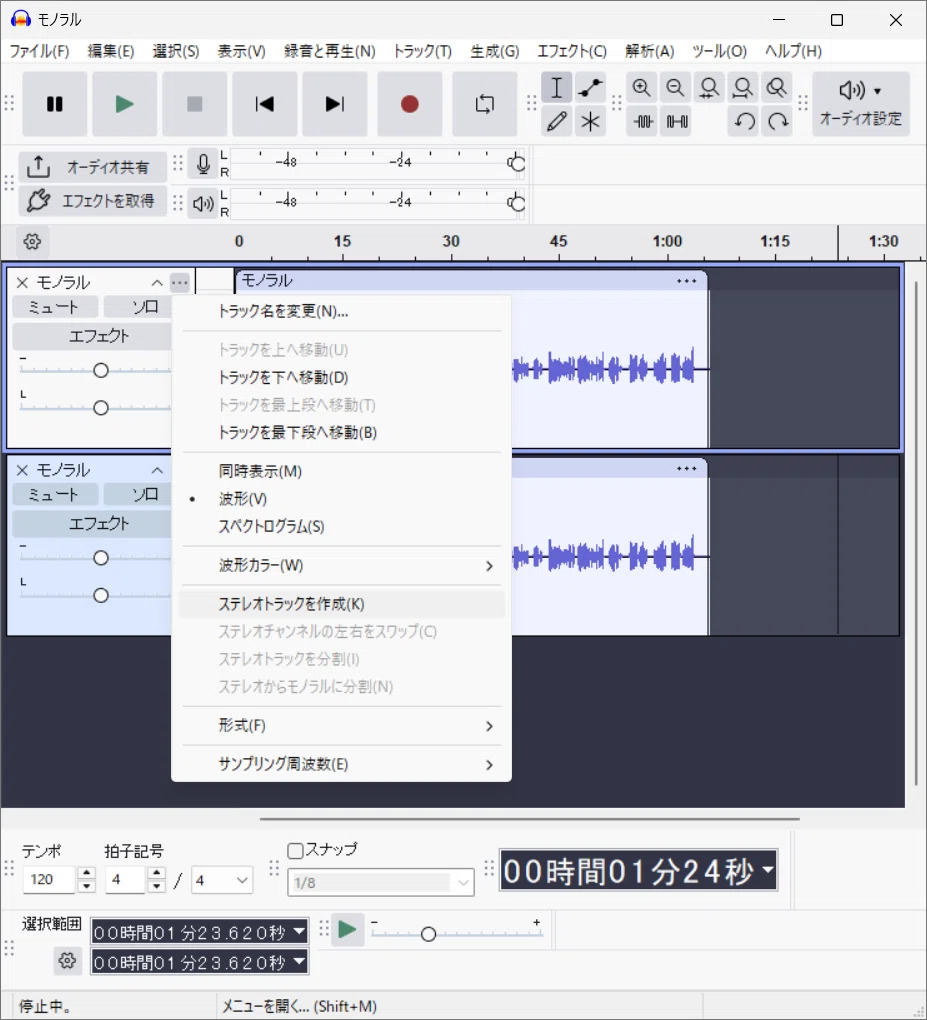Choose ステレオトラックを作成(K) from the menu

coord(342,604)
